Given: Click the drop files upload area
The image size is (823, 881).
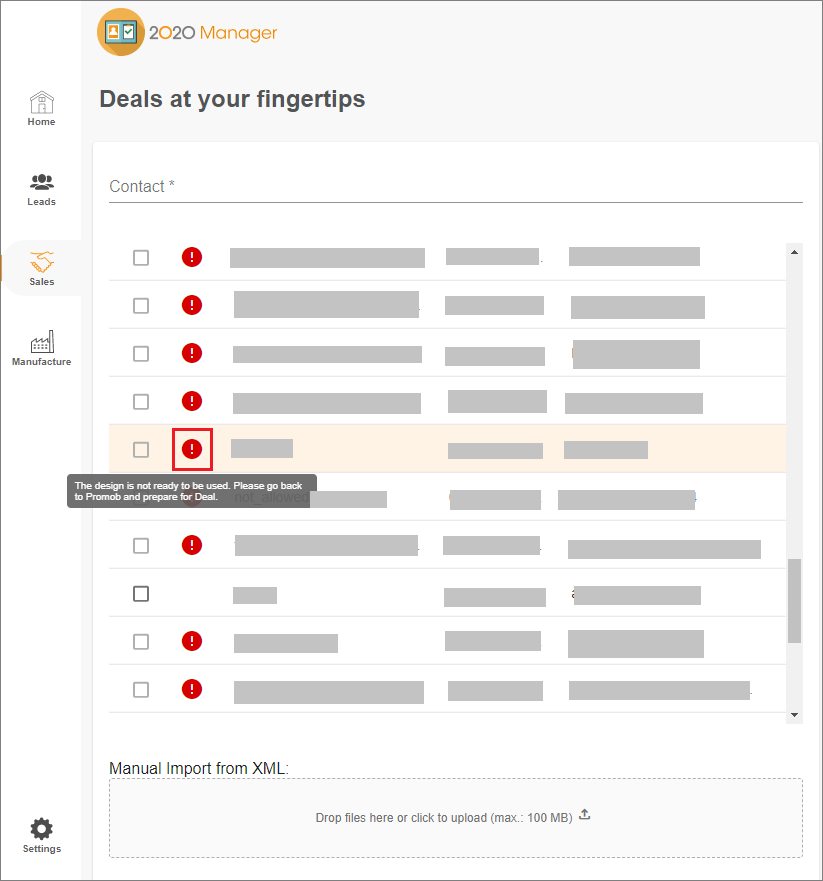Looking at the screenshot, I should 456,818.
